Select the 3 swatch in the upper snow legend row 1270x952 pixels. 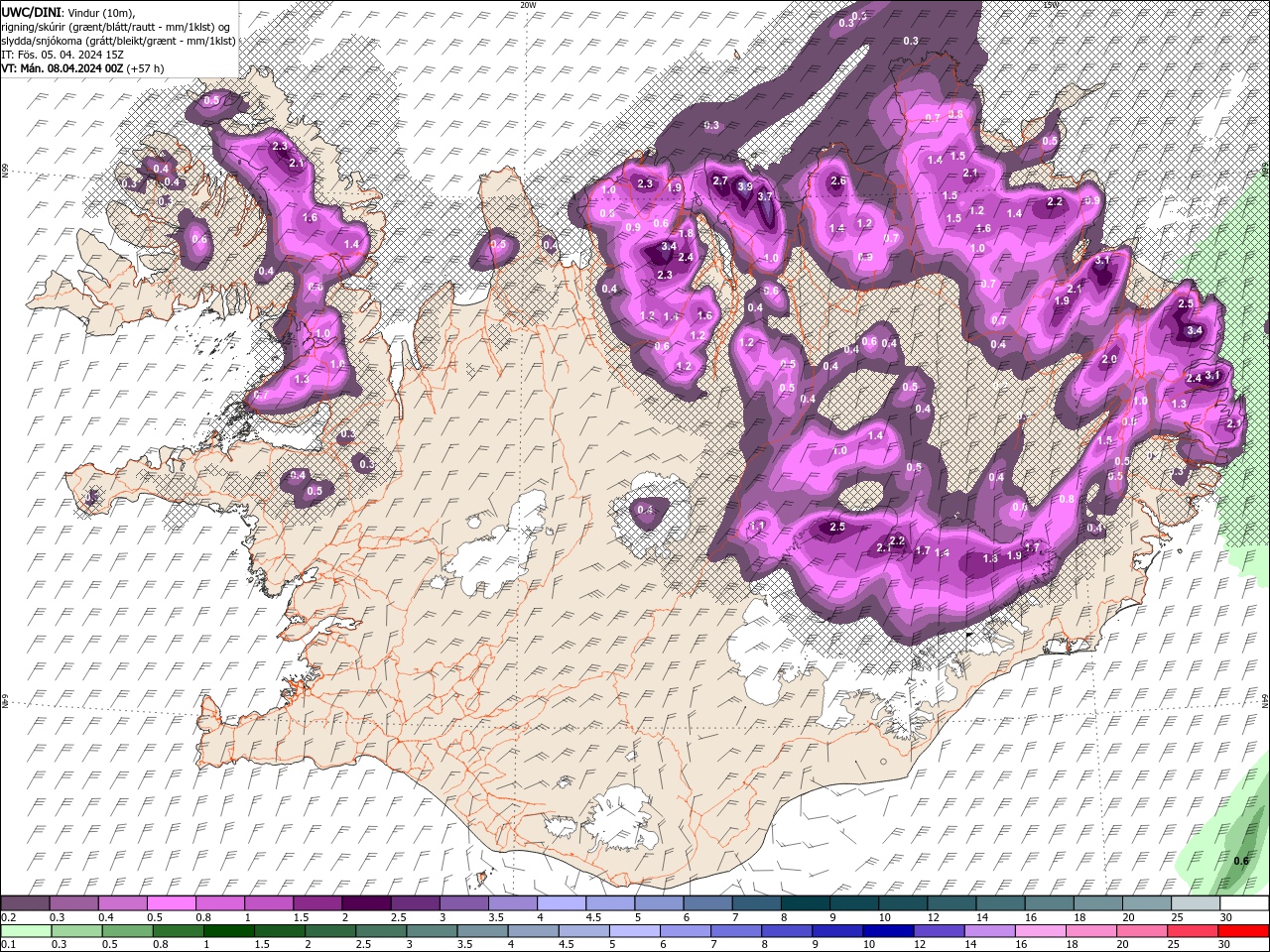tap(463, 903)
